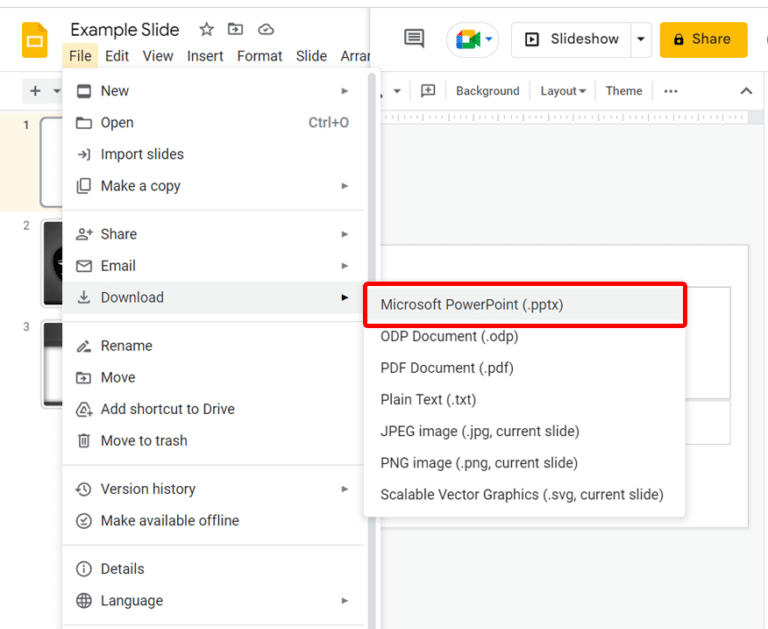Select Make available offline
The image size is (768, 629).
pos(214,521)
